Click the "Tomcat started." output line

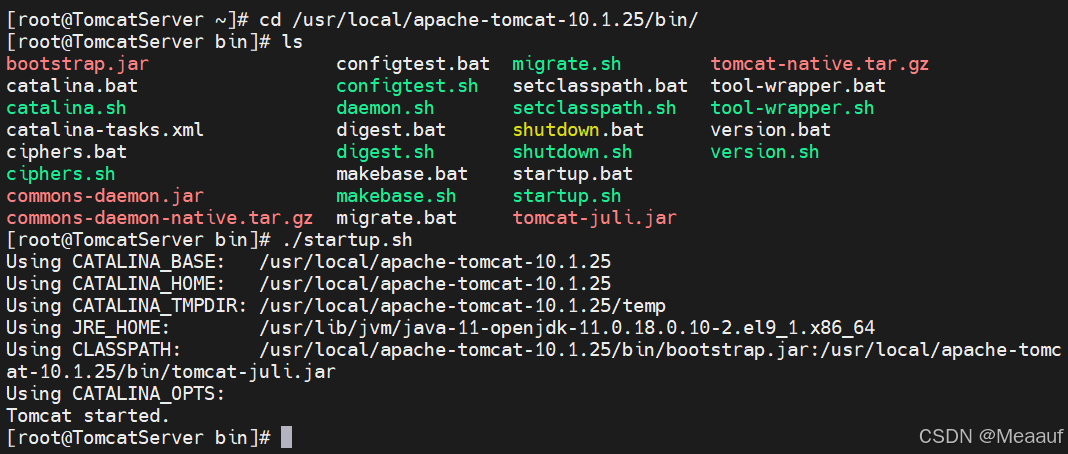tap(88, 415)
